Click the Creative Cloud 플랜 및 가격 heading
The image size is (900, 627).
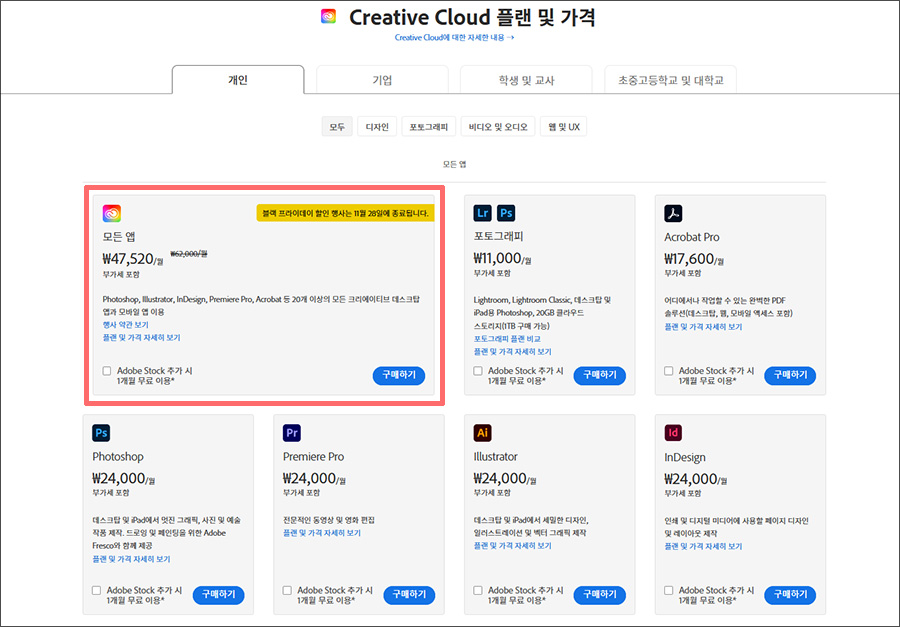472,17
